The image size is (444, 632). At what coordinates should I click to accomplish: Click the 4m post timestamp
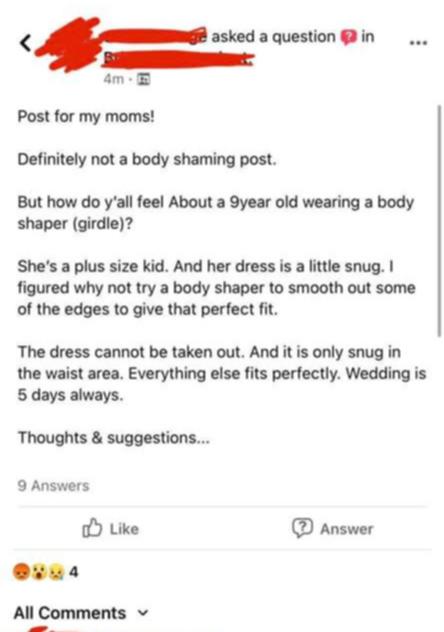point(114,79)
